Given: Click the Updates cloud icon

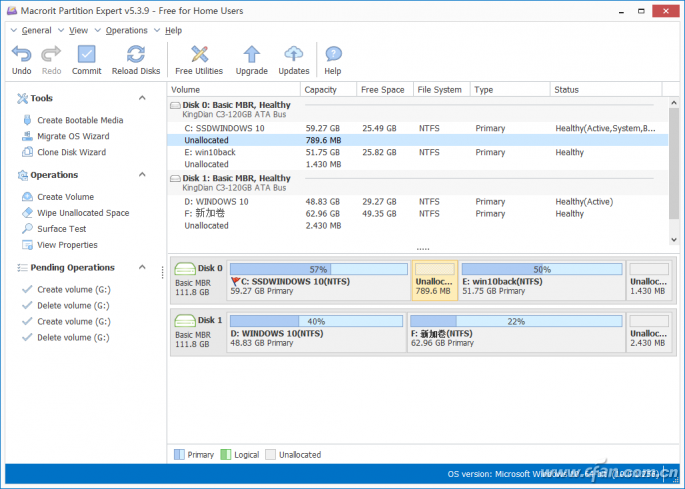Looking at the screenshot, I should coord(294,54).
